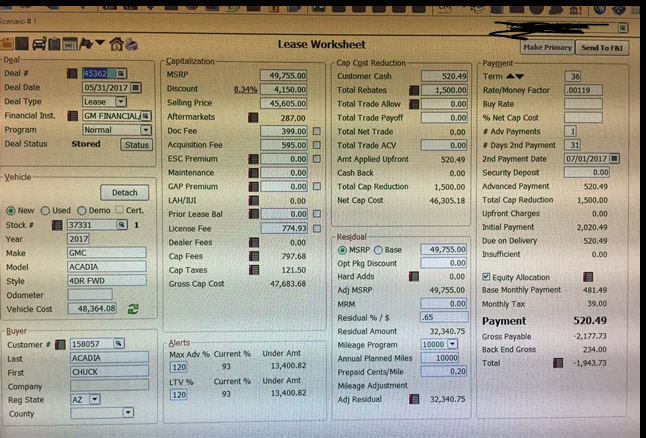Viewport: 646px width, 438px height.
Task: Open the search icon beside Deal # field
Action: [x=121, y=73]
